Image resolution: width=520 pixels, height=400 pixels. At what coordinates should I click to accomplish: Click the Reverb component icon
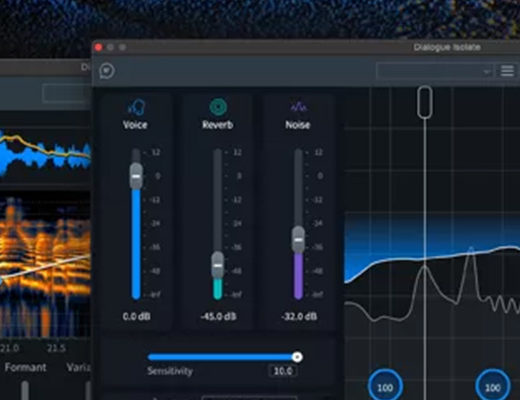218,107
